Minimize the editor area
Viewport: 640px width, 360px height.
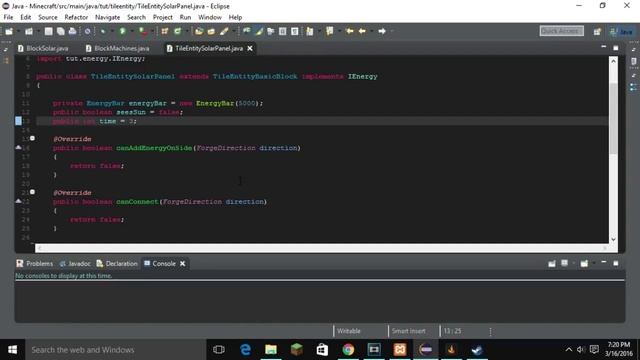coord(604,48)
